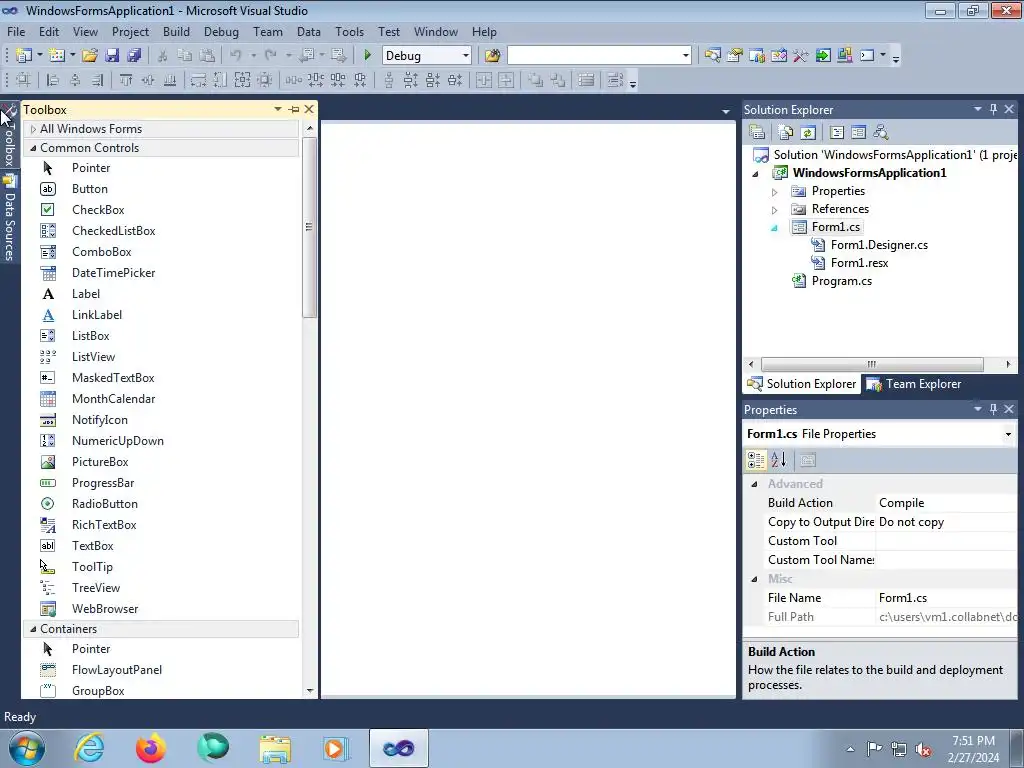Collapse the Common Controls group
Viewport: 1024px width, 768px height.
pyautogui.click(x=33, y=148)
